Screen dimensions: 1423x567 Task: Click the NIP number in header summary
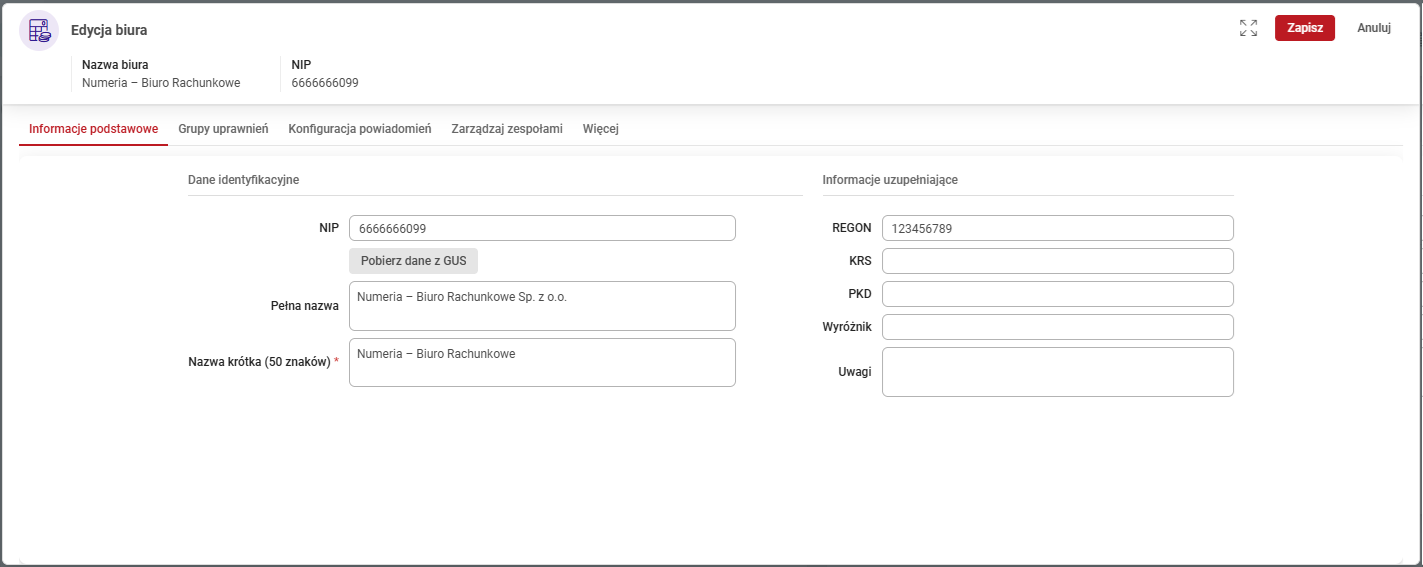pos(325,83)
